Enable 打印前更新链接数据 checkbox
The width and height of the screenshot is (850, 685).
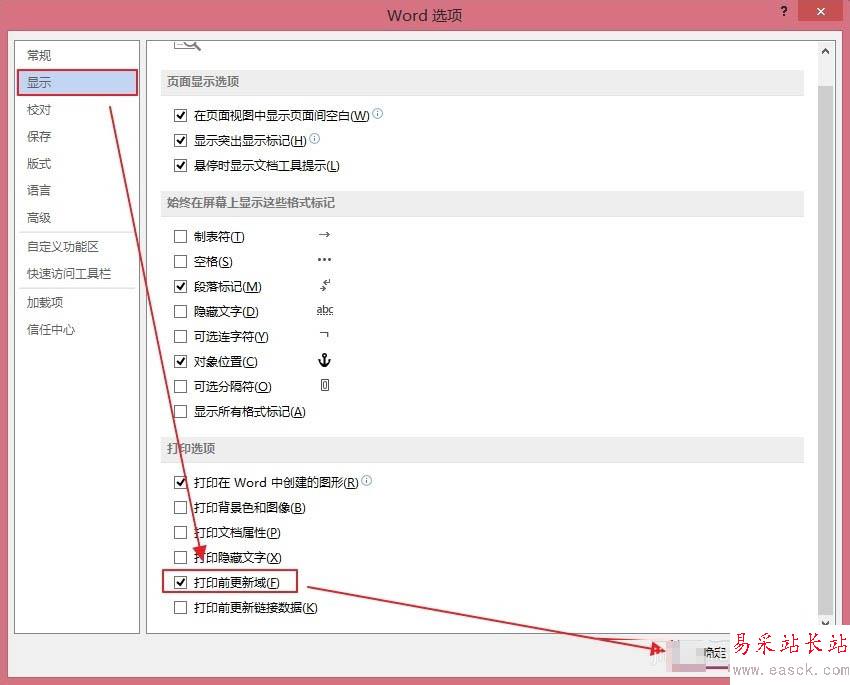tap(181, 608)
